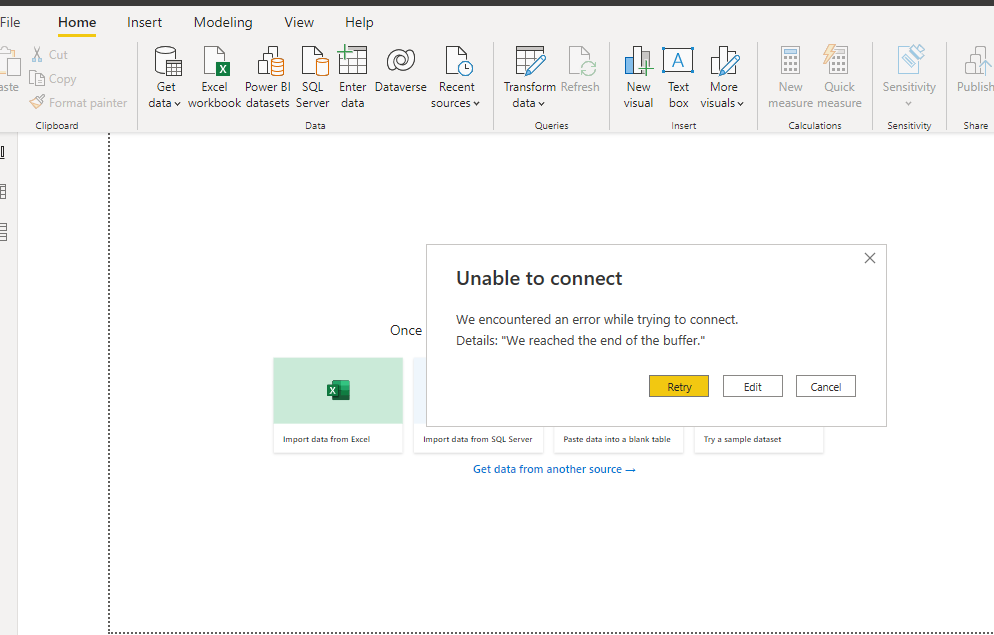Open Power BI datasets
The height and width of the screenshot is (635, 994).
[x=268, y=77]
